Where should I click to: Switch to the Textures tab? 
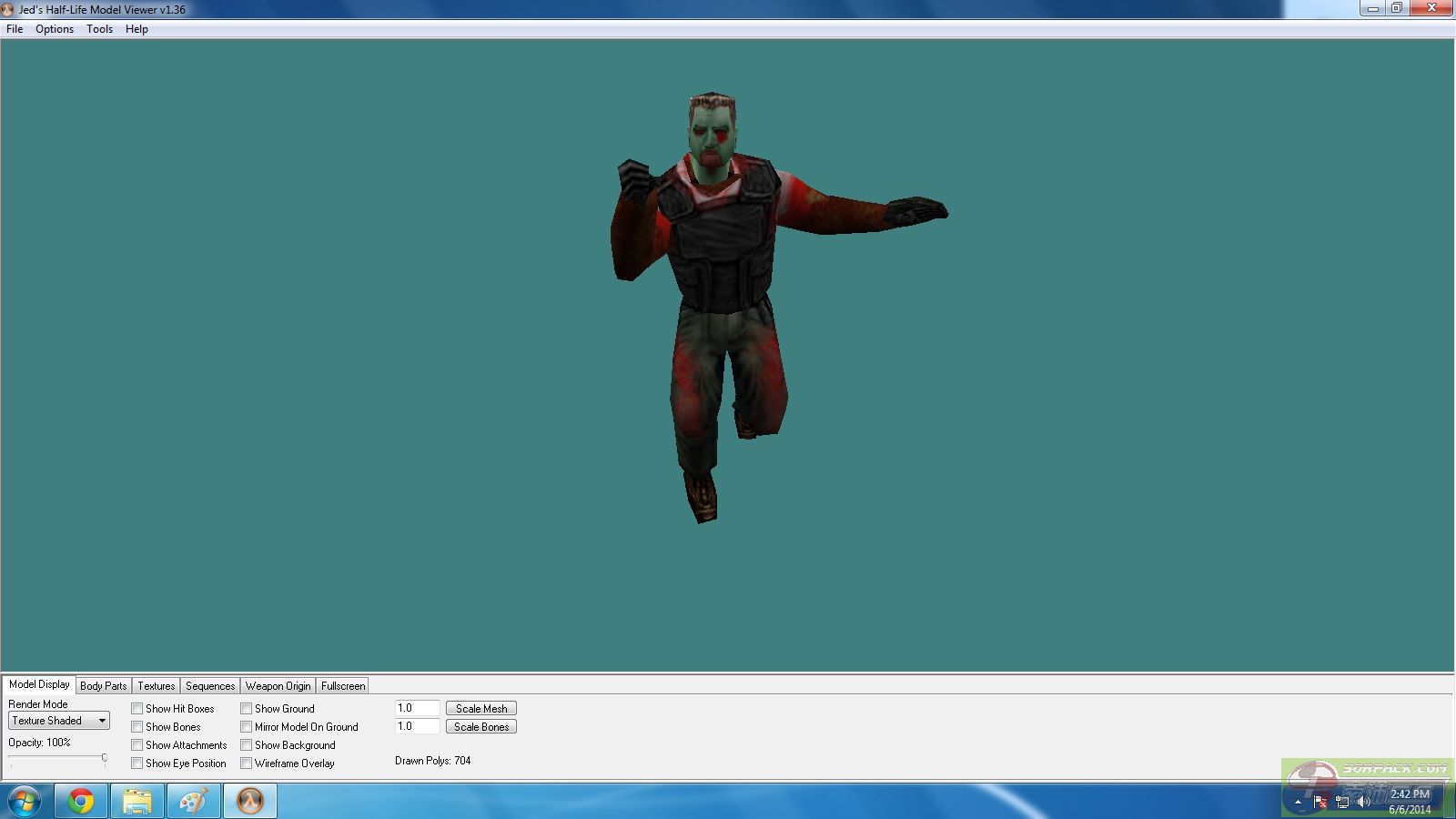(x=157, y=686)
